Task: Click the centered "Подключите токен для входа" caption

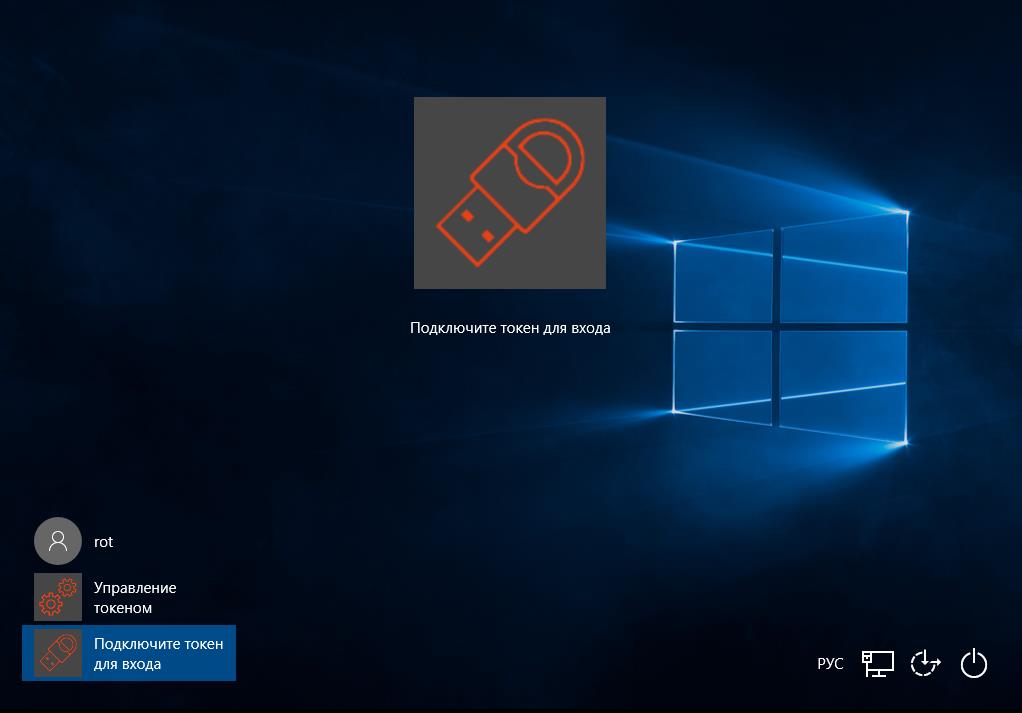Action: click(510, 328)
